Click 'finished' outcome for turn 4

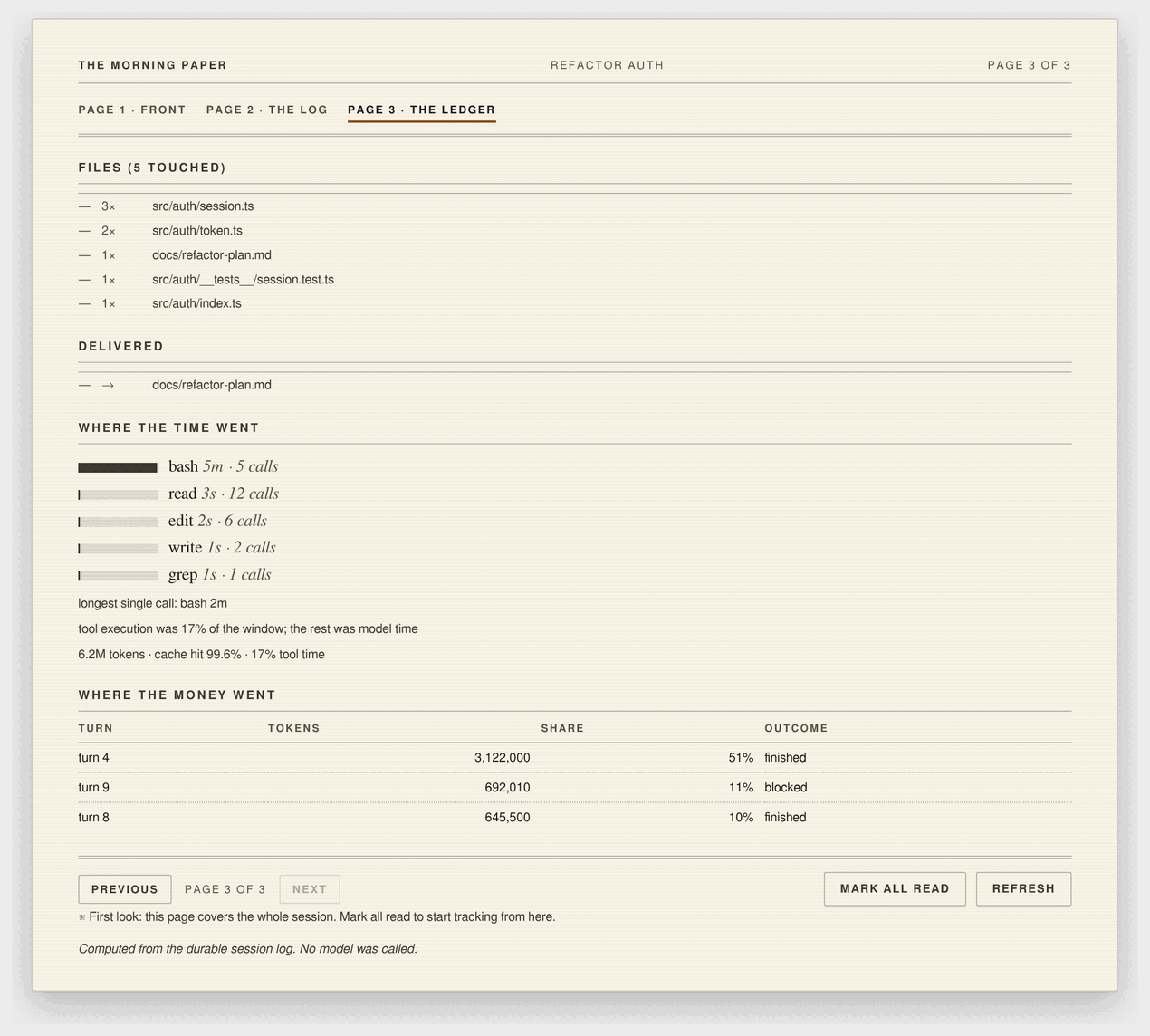coord(785,757)
